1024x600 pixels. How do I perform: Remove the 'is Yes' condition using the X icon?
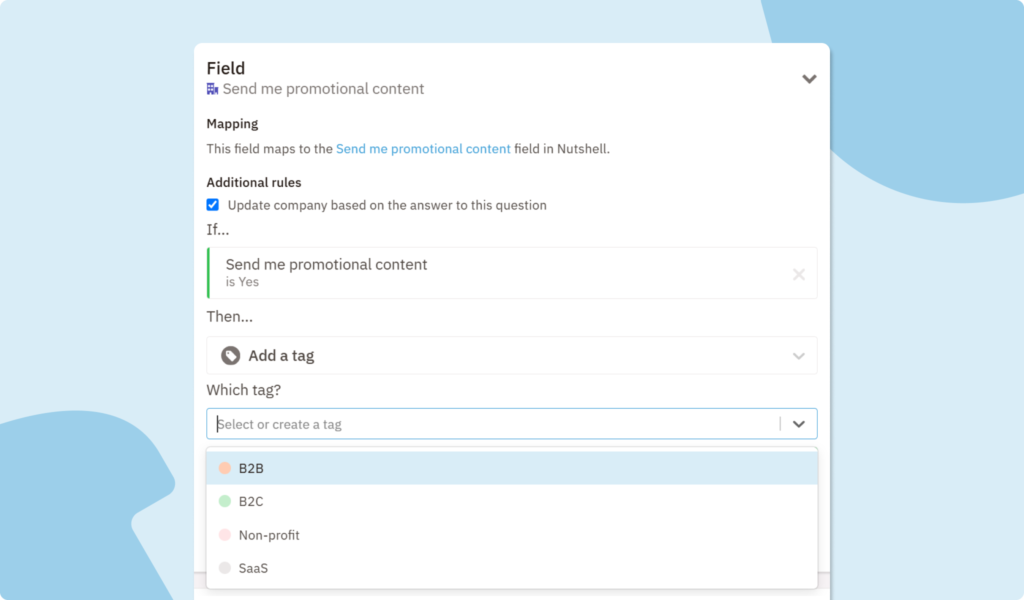click(x=799, y=273)
